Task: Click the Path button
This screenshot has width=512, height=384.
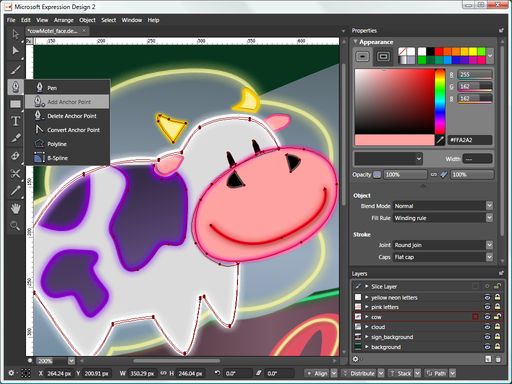Action: point(436,373)
